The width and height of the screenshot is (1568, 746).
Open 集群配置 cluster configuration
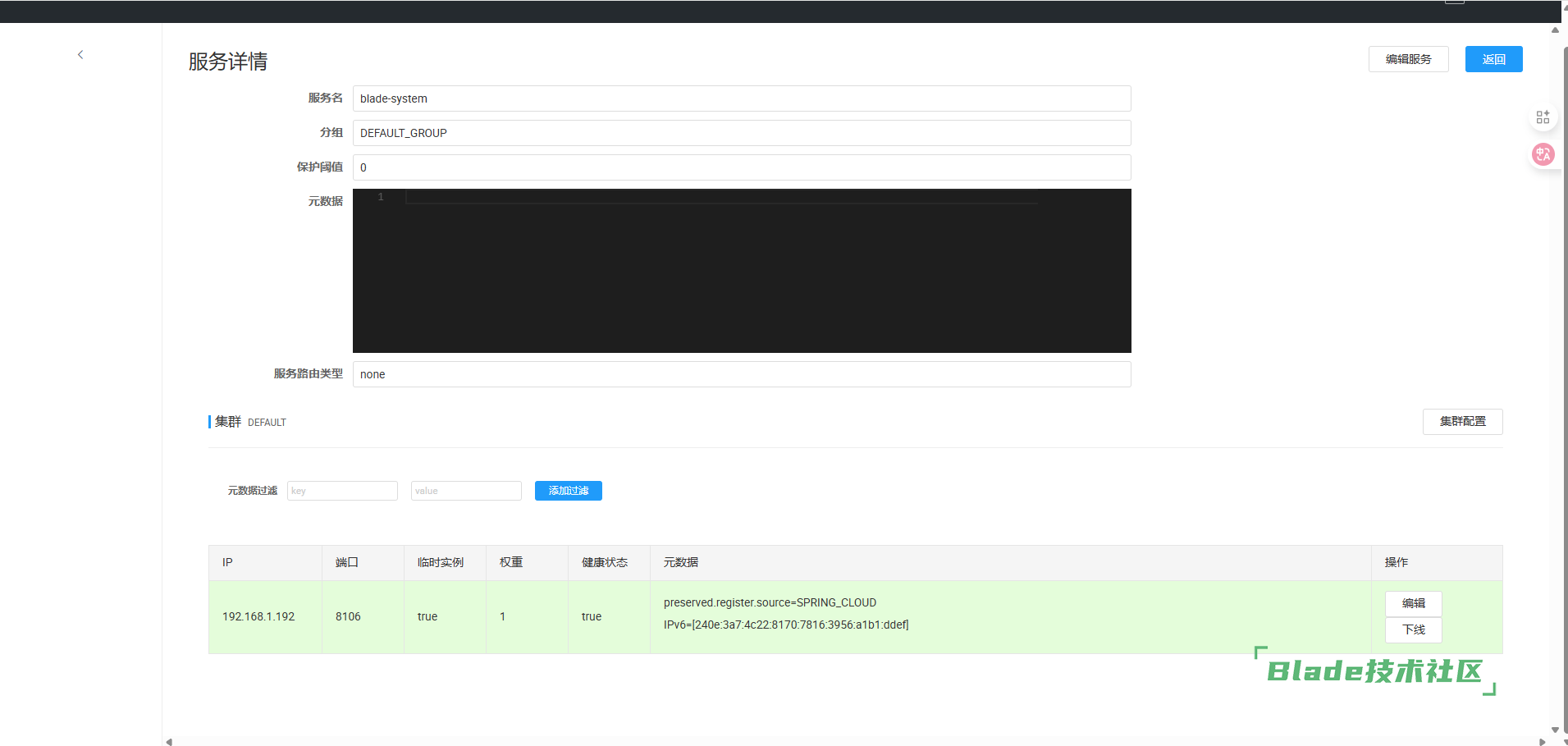pos(1462,422)
